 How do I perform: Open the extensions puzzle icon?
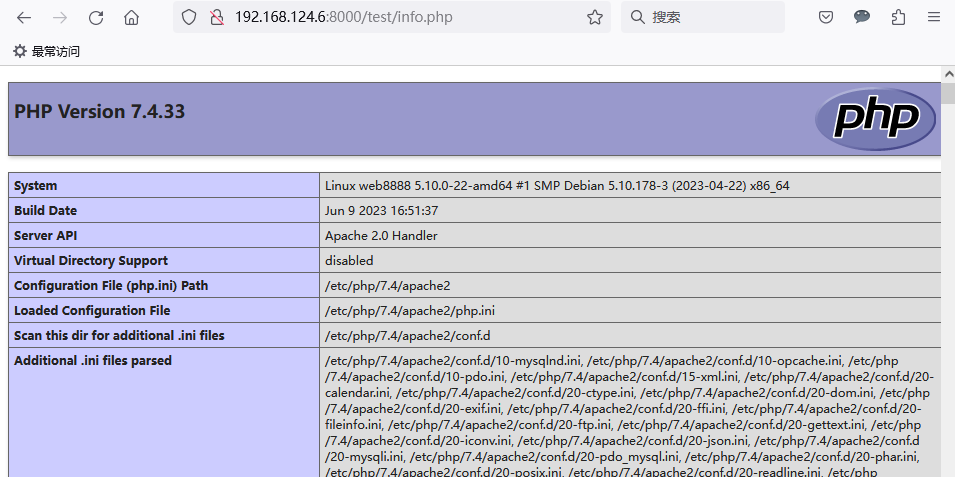898,17
